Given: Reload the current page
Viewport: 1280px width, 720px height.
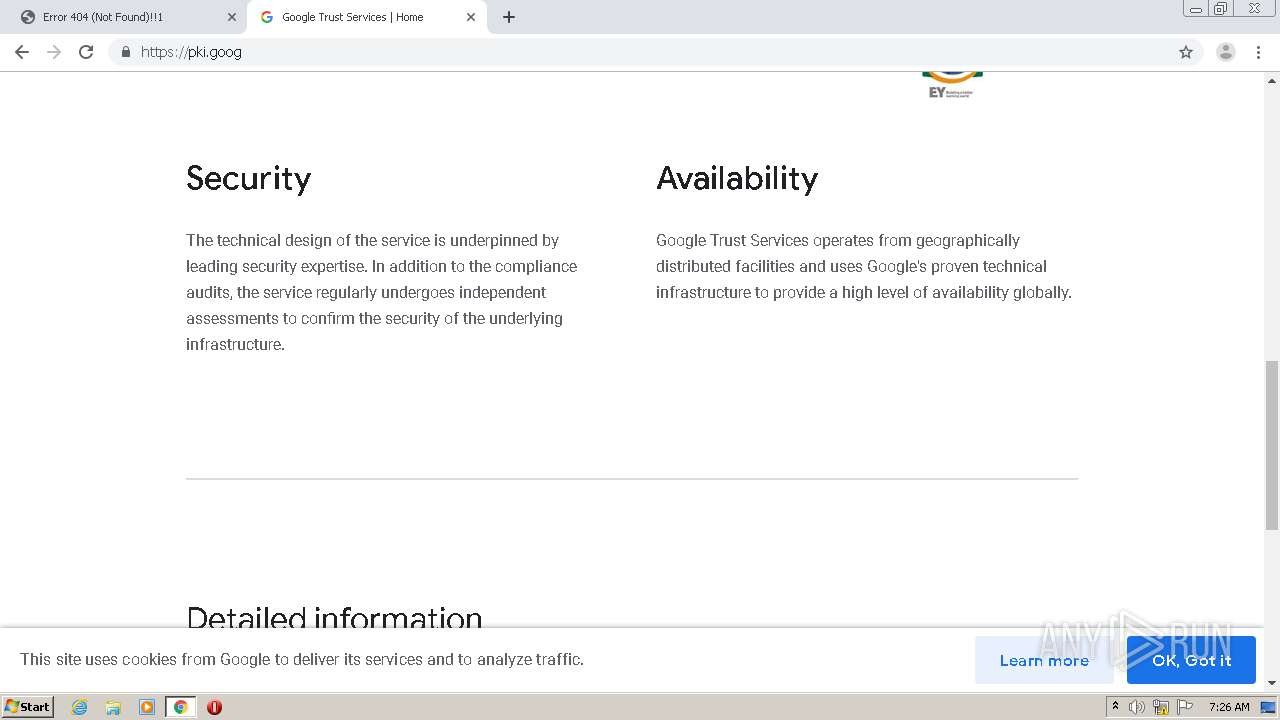Looking at the screenshot, I should [x=86, y=52].
